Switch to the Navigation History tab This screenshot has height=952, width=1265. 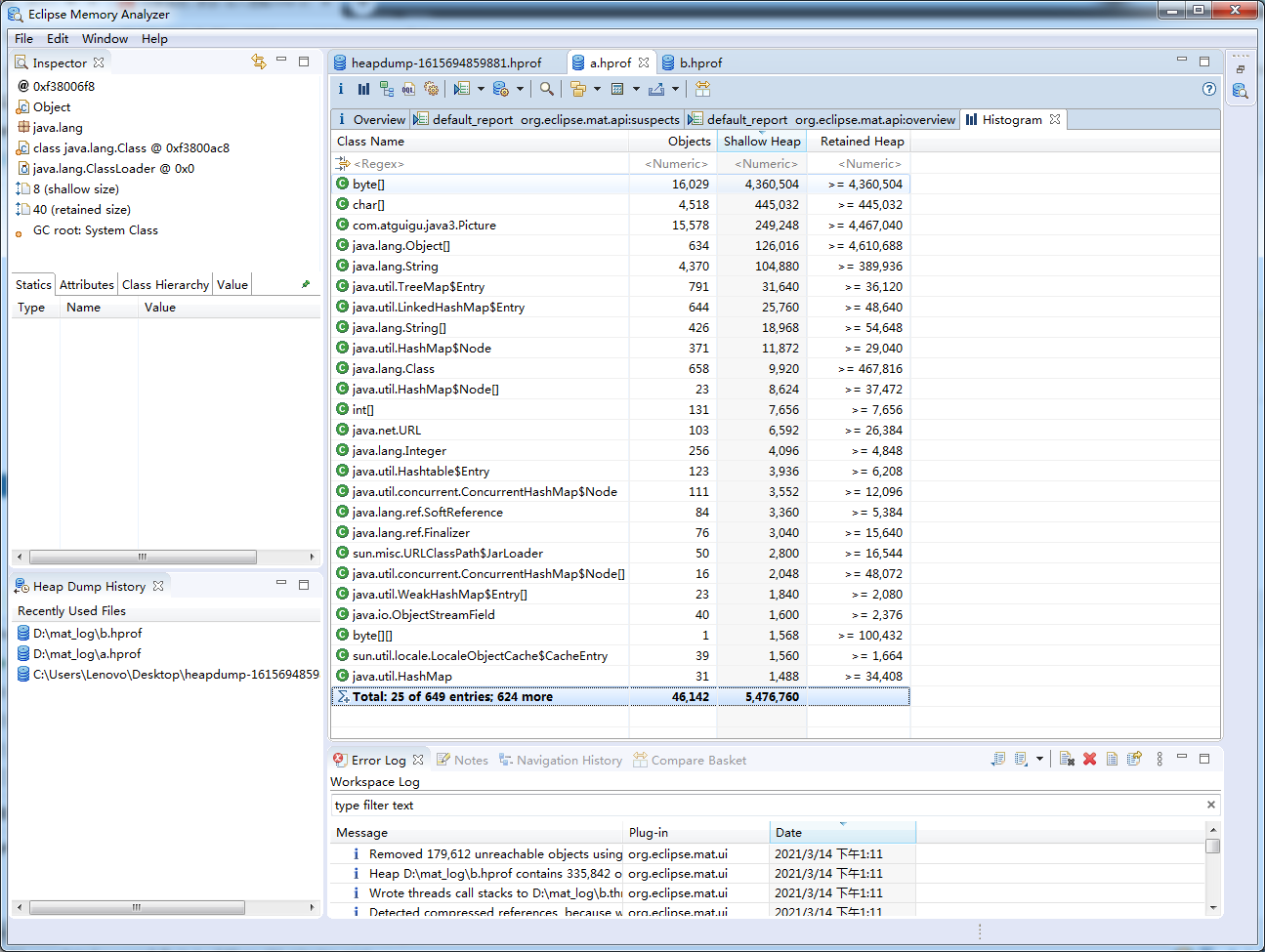point(560,760)
